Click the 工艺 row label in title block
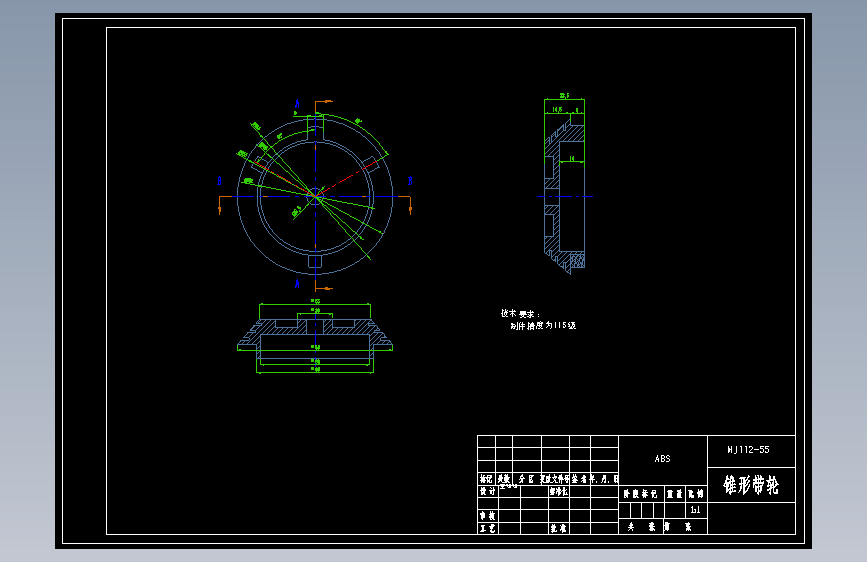The width and height of the screenshot is (867, 562). coord(487,528)
